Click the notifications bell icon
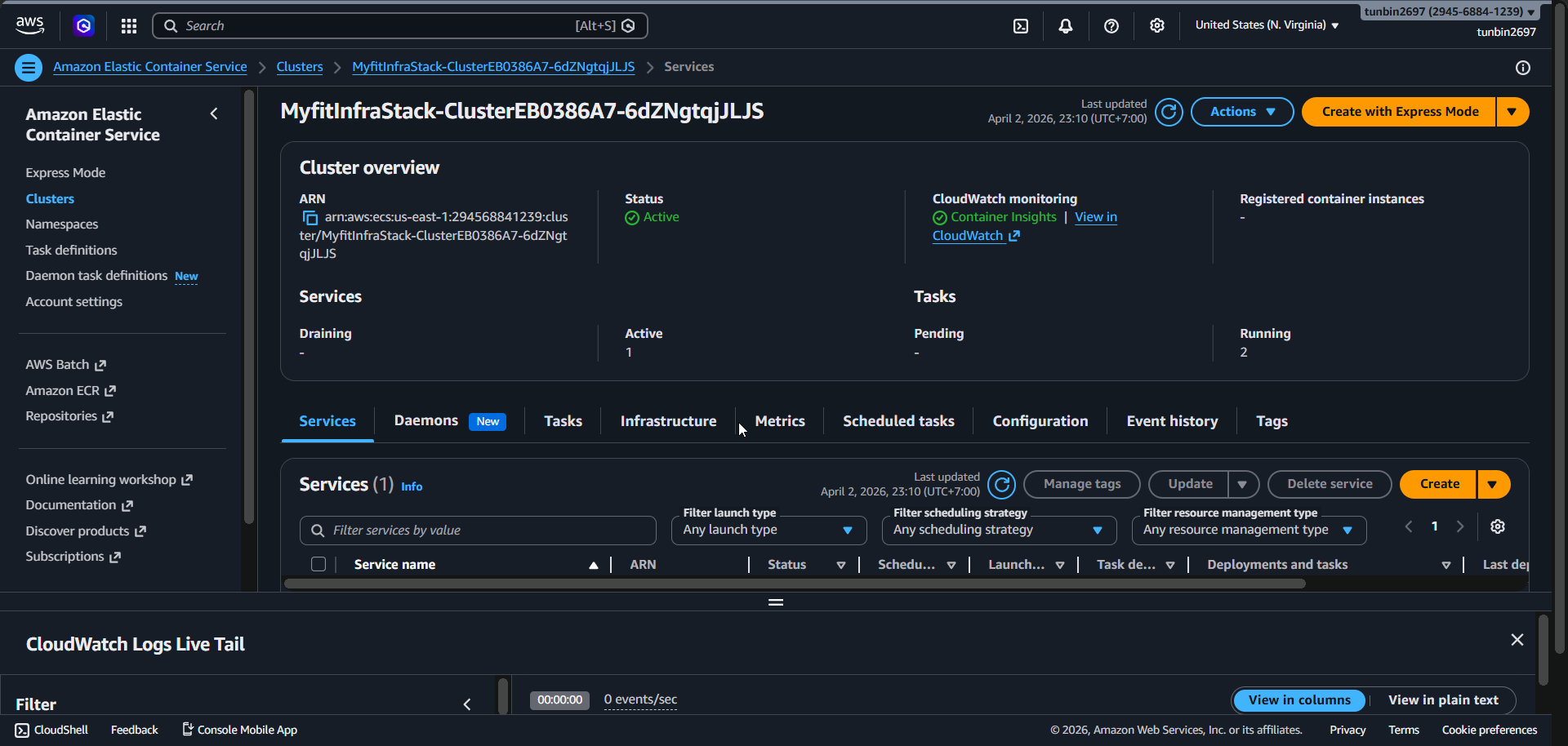The width and height of the screenshot is (1568, 746). pyautogui.click(x=1065, y=25)
